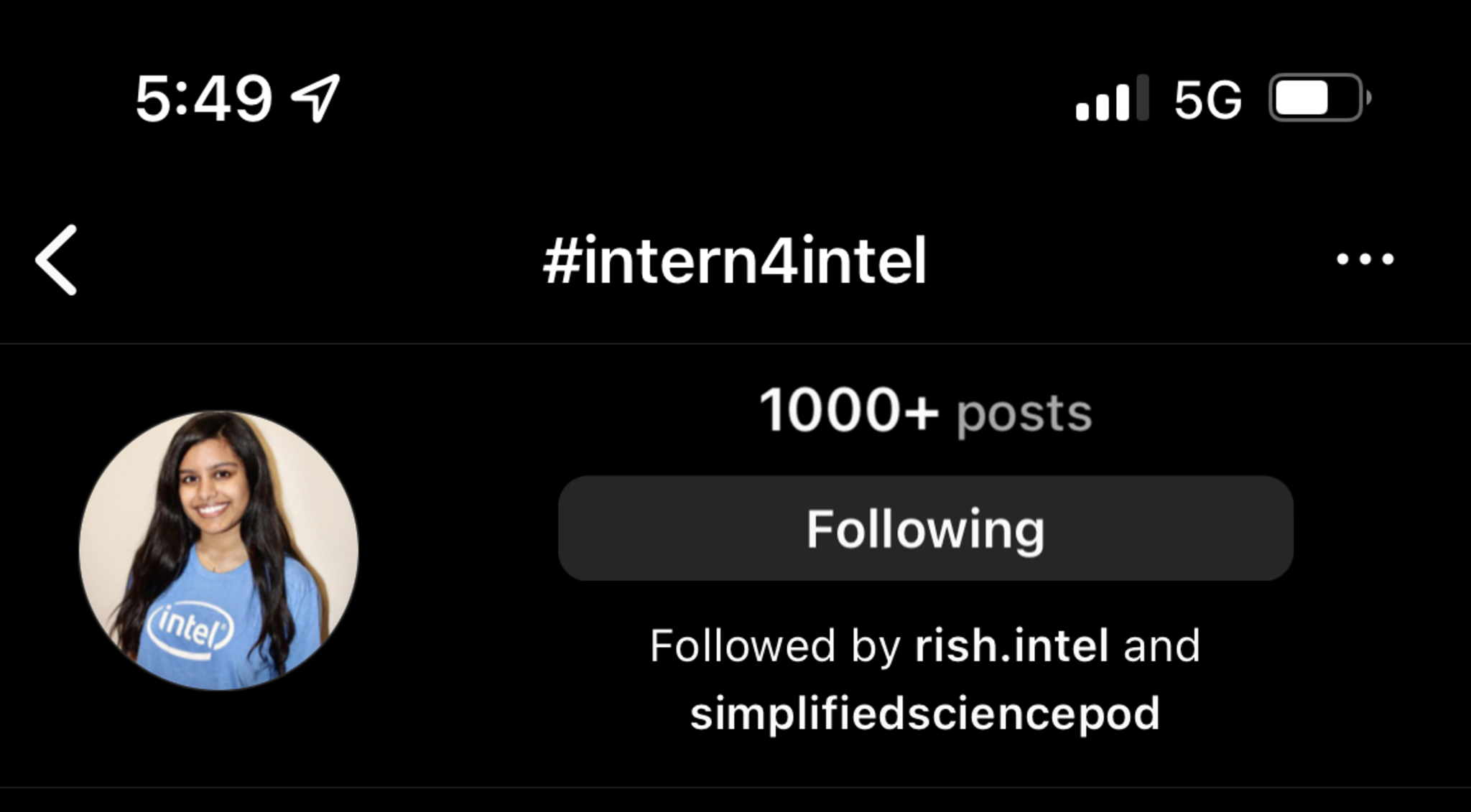Screen dimensions: 1471x812
Task: Tap the 5G network indicator
Action: coord(1207,99)
